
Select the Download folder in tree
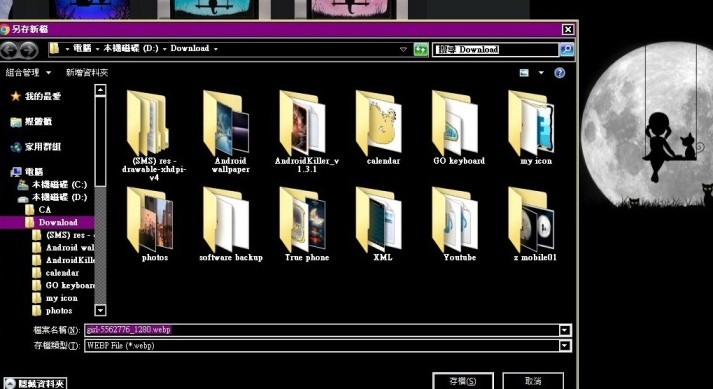(x=47, y=222)
